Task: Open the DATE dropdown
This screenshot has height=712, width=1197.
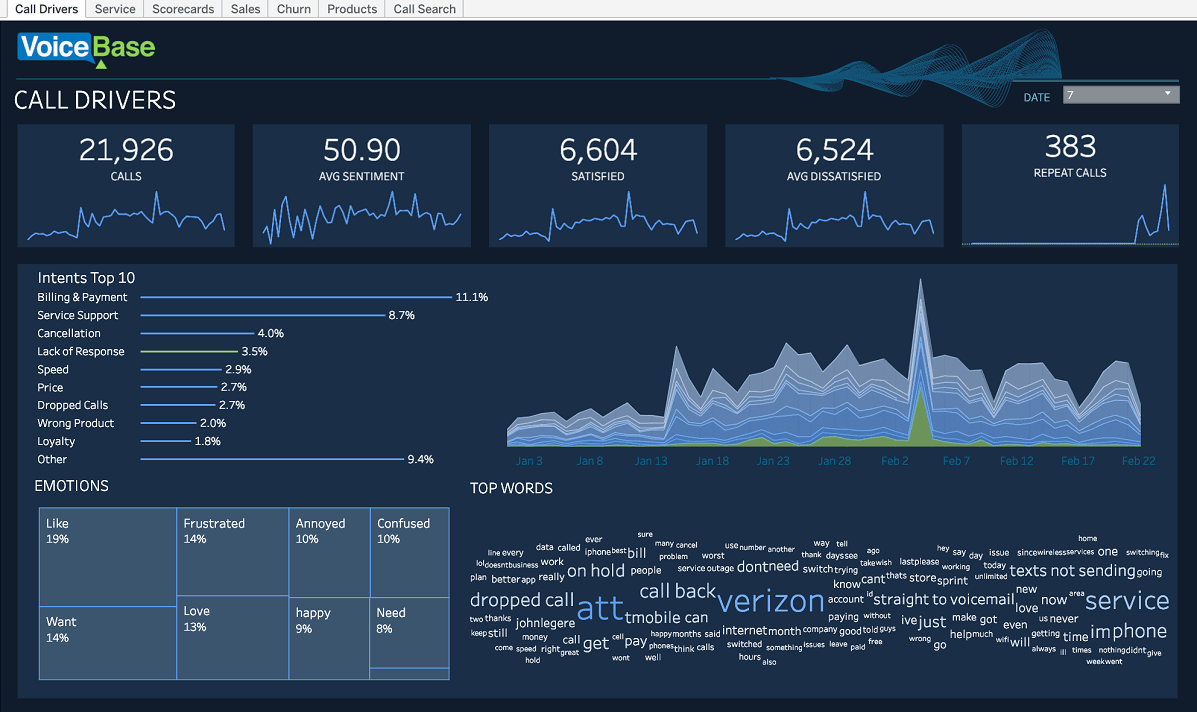Action: pos(1120,93)
